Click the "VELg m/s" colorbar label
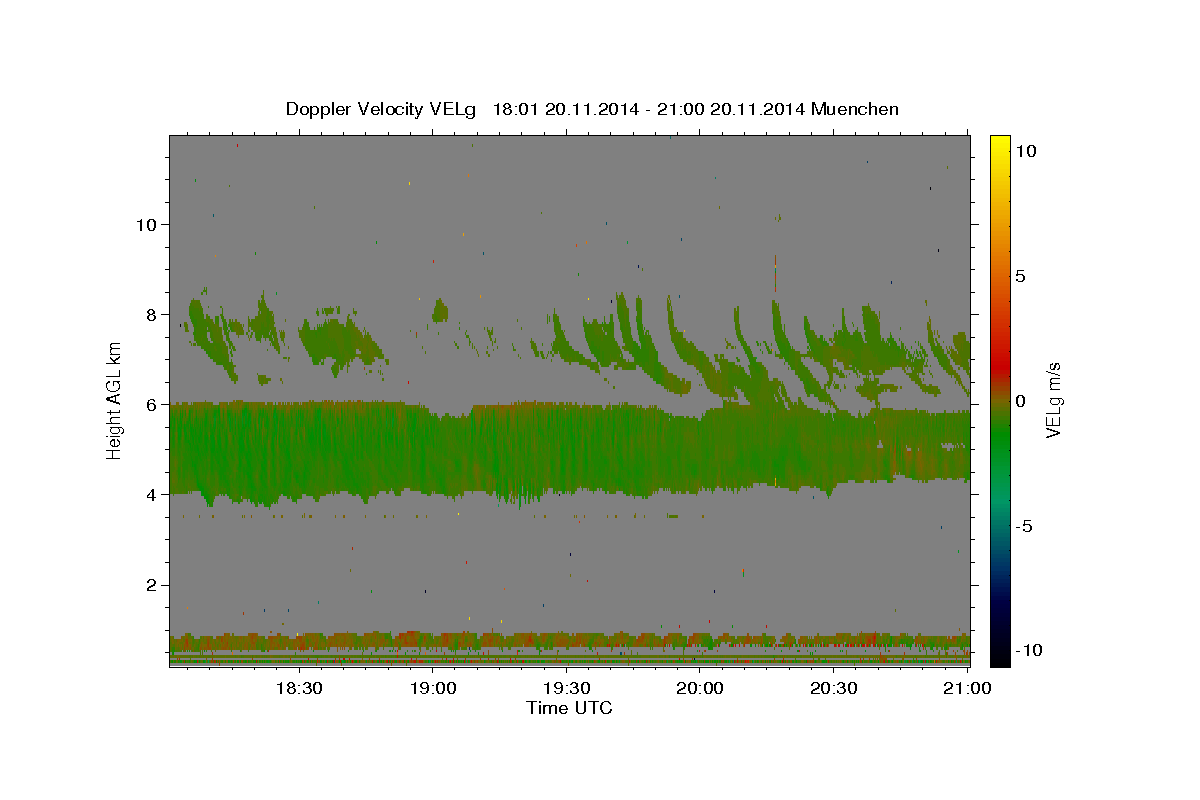This screenshot has width=1200, height=800. 1053,399
